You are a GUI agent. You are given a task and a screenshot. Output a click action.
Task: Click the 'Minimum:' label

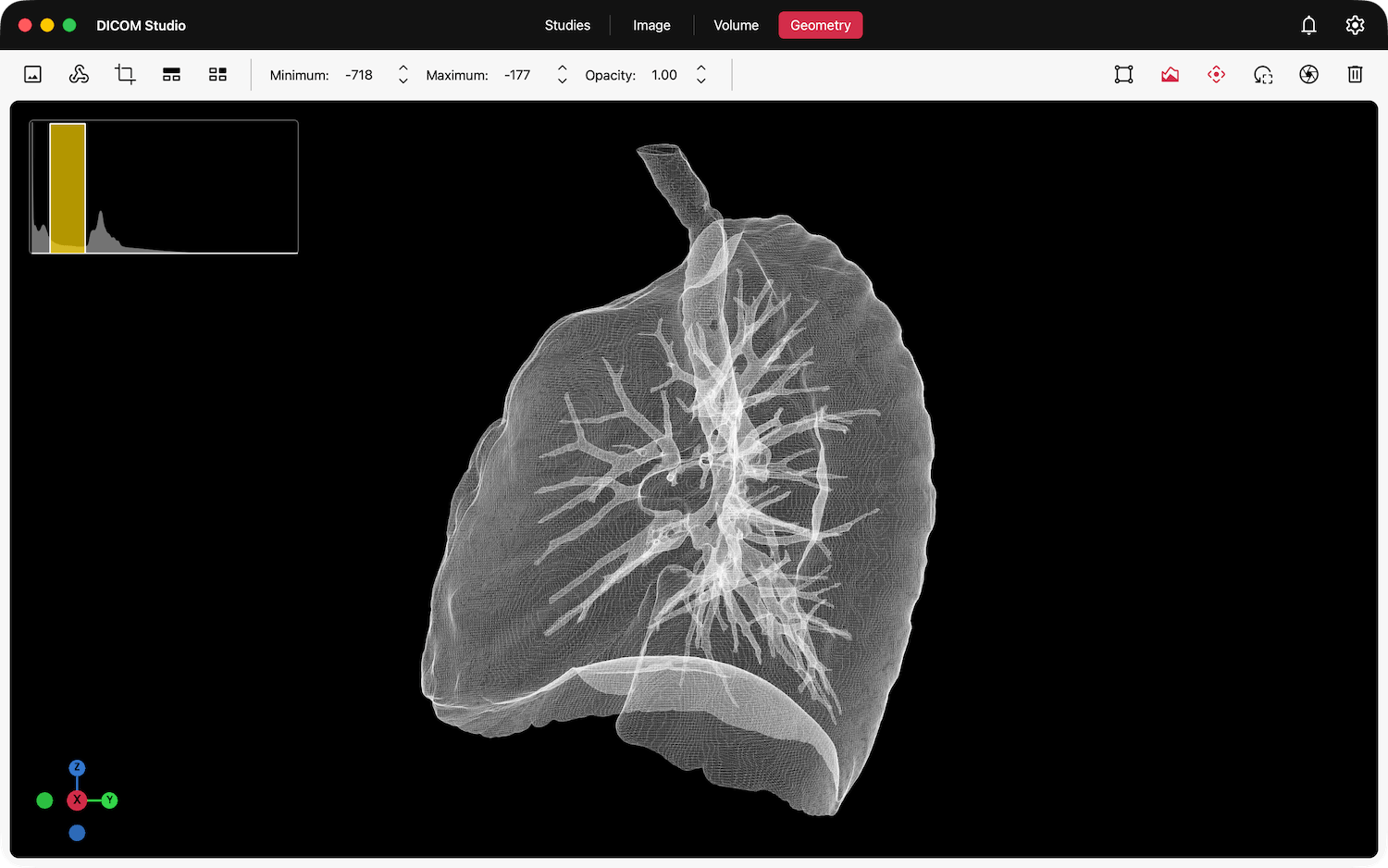299,75
